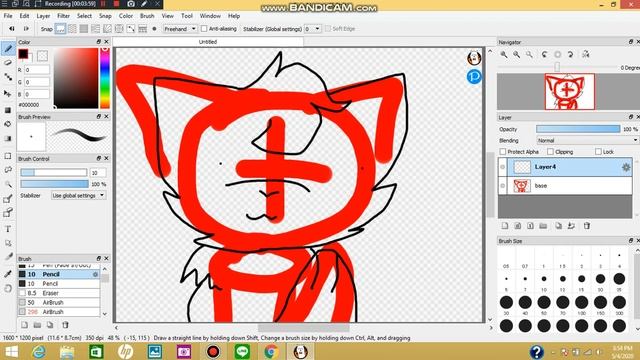Select the Magic Wand tool
The image size is (640, 360).
(8, 184)
